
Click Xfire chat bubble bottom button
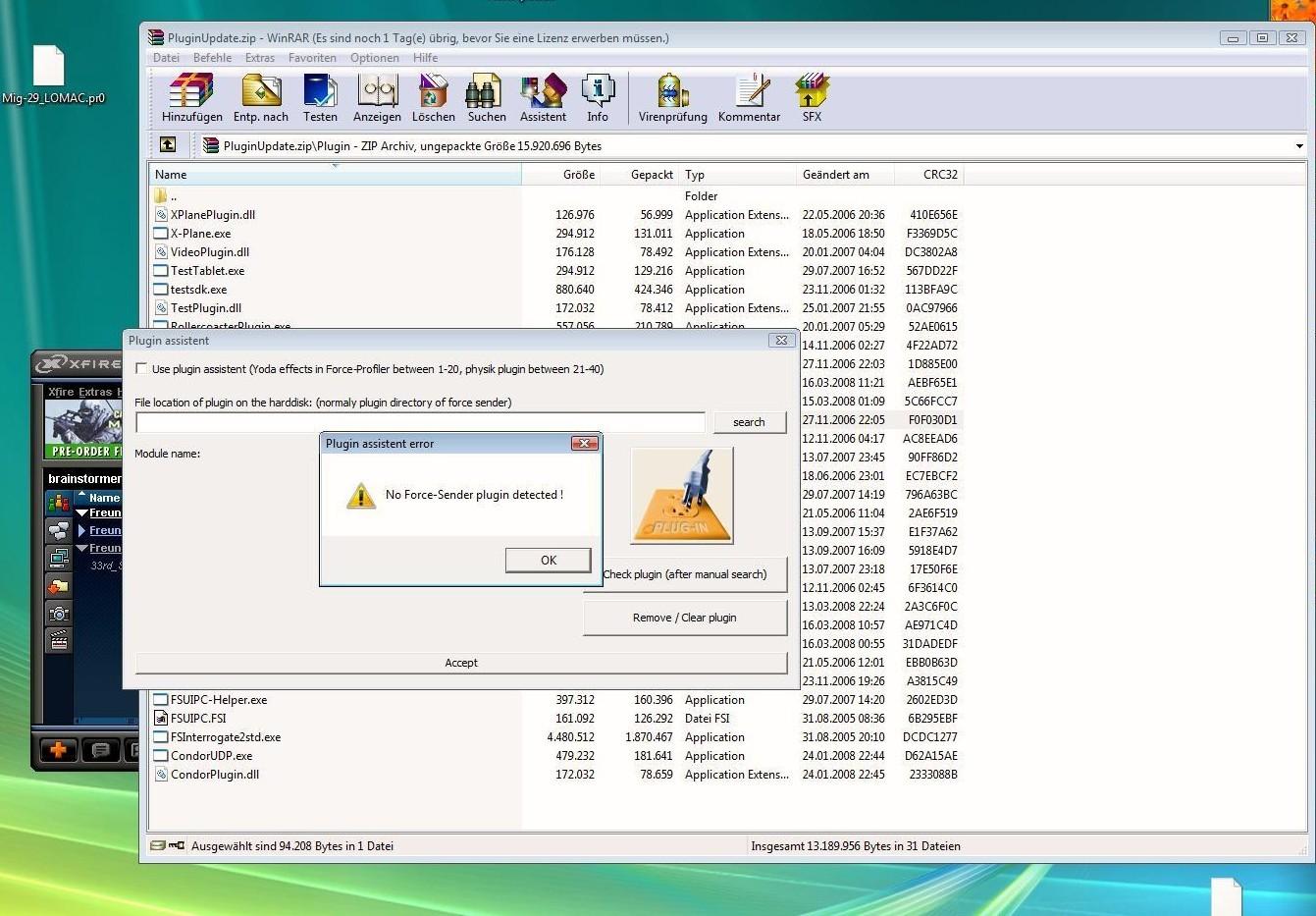click(100, 750)
